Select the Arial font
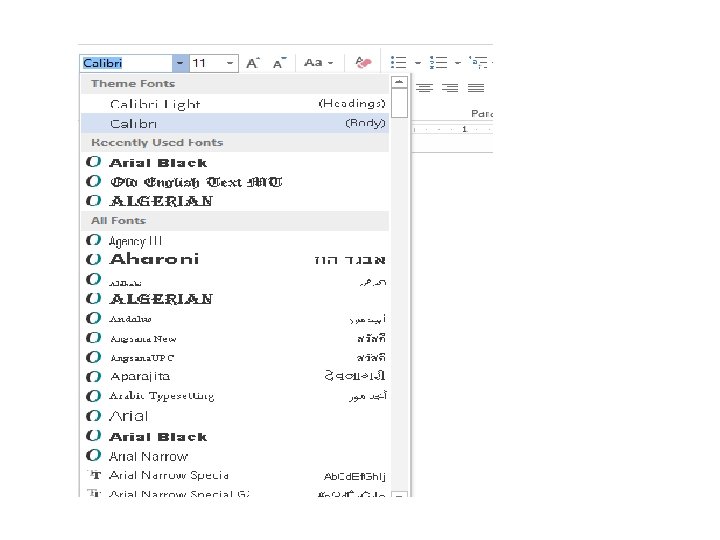The image size is (720, 540). coord(235,416)
